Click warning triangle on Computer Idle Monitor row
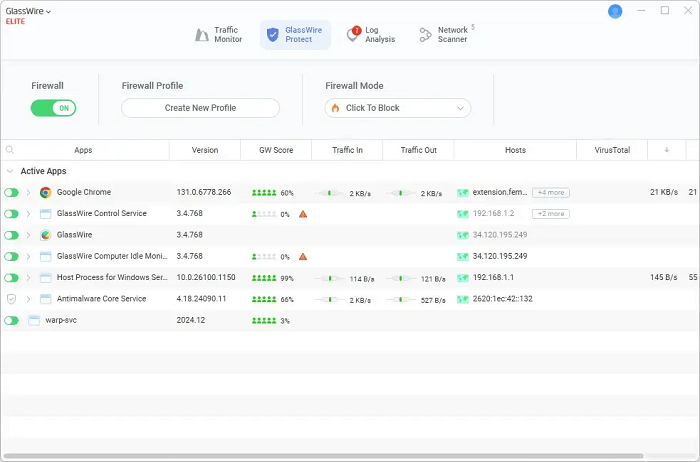This screenshot has width=700, height=462. 303,257
